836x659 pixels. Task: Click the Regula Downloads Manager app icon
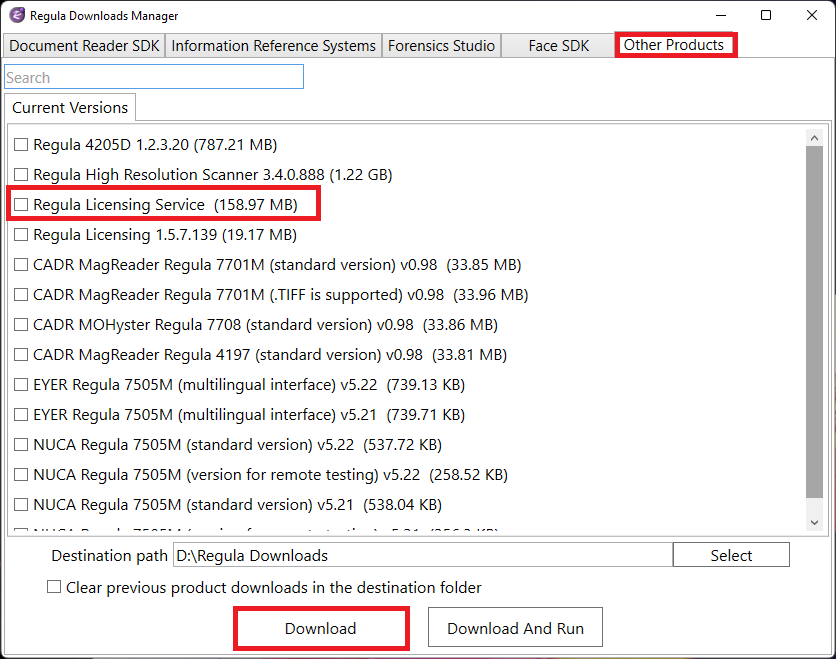click(17, 15)
